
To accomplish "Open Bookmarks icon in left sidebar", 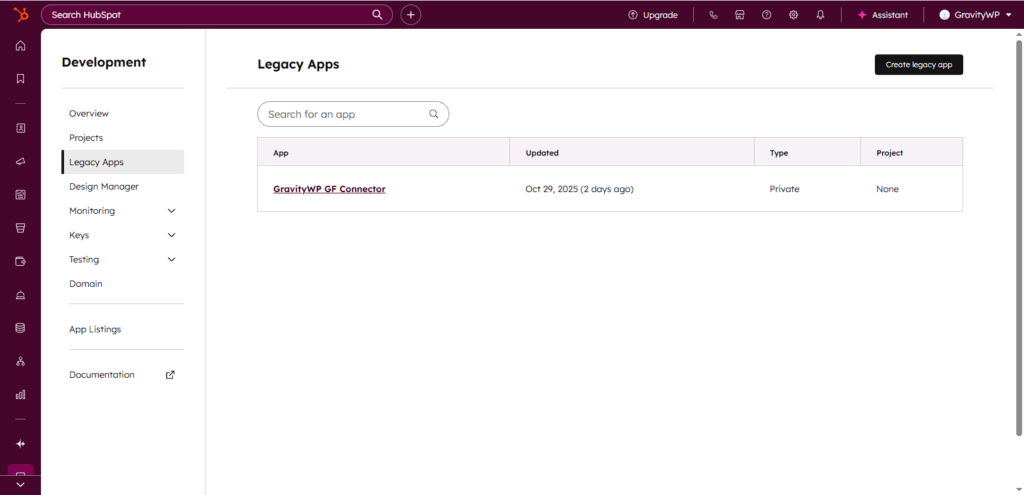I will pyautogui.click(x=20, y=78).
